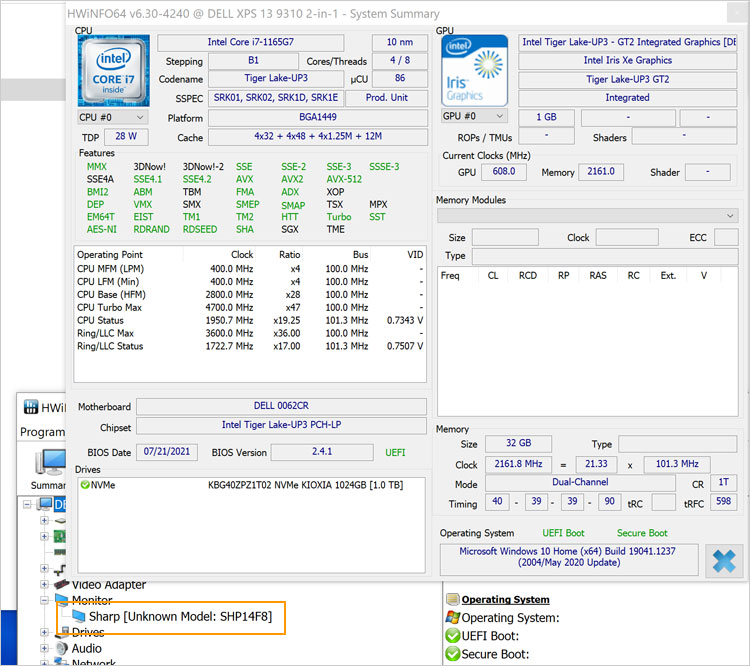Click the HWiNFO app icon in main window title

[x=31, y=407]
